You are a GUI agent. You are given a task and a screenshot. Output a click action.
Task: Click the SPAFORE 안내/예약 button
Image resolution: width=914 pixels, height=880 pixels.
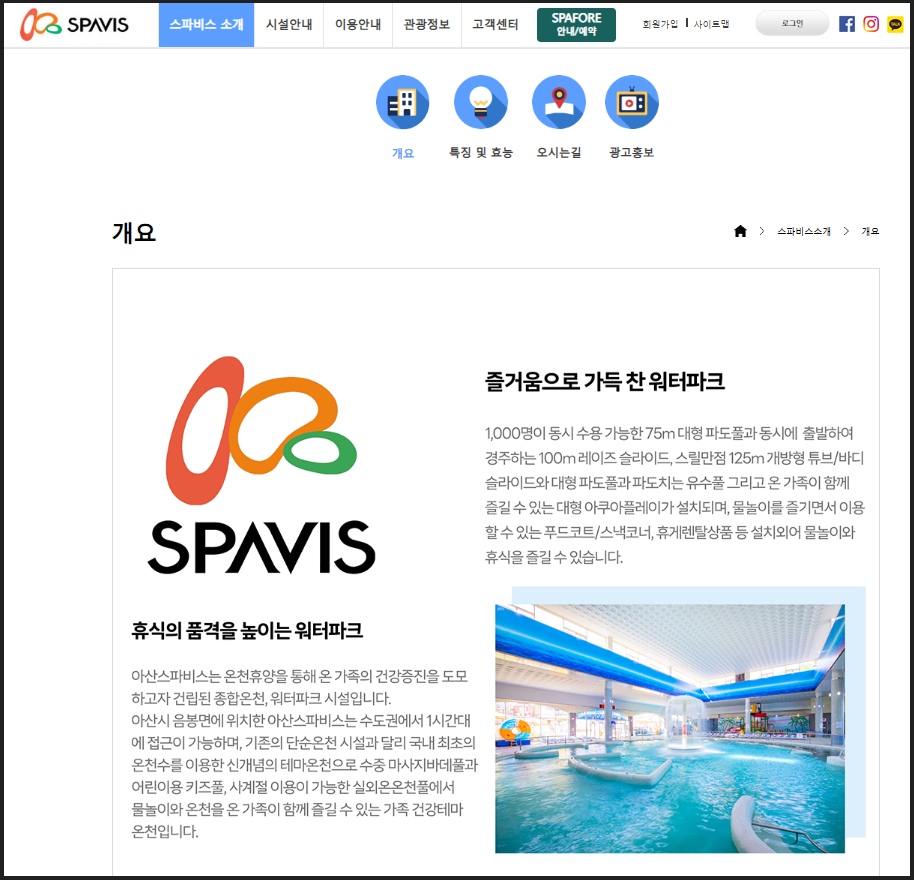(576, 24)
